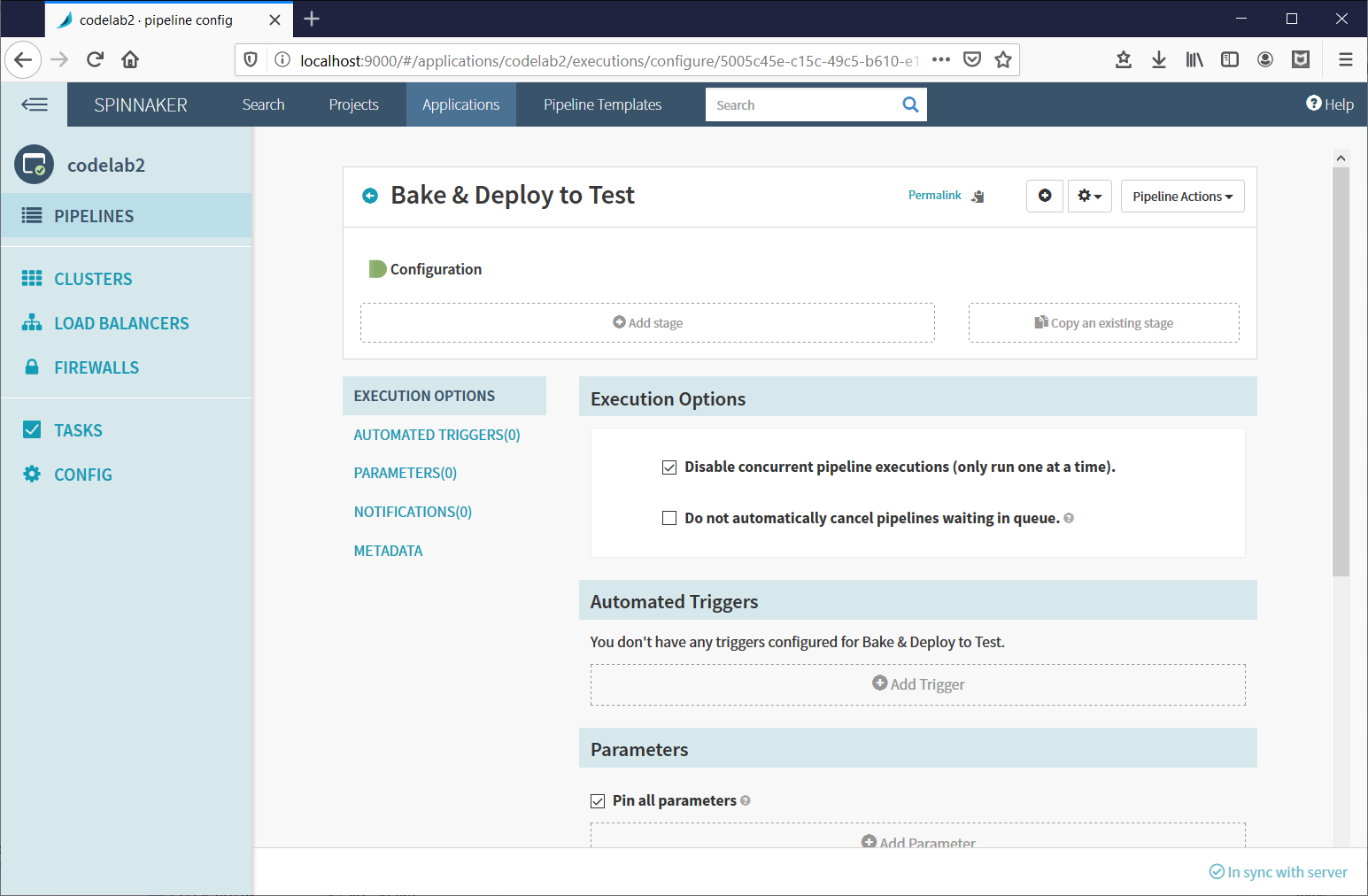The height and width of the screenshot is (896, 1368).
Task: Open the Pipeline Actions dropdown
Action: (x=1182, y=196)
